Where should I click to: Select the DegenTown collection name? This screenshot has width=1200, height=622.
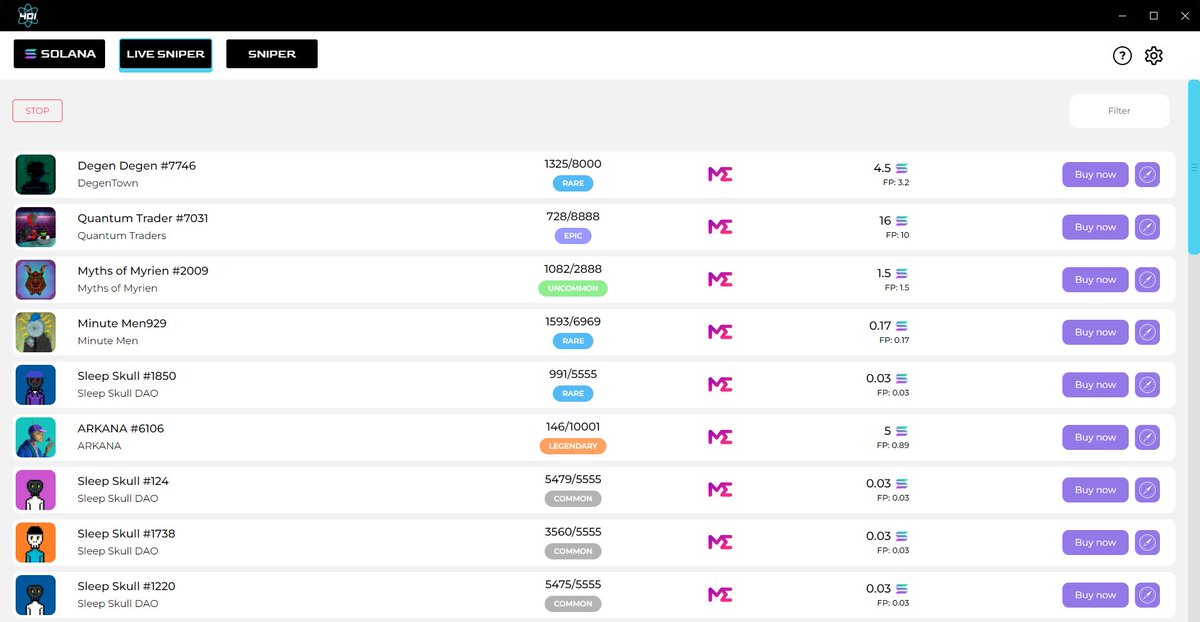(x=108, y=184)
